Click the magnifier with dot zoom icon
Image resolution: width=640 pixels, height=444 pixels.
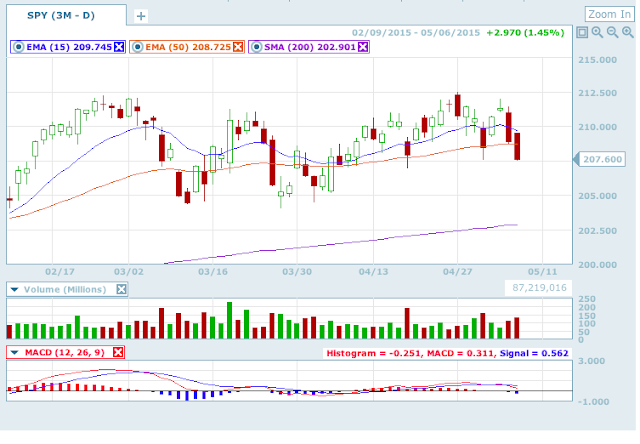tap(598, 32)
